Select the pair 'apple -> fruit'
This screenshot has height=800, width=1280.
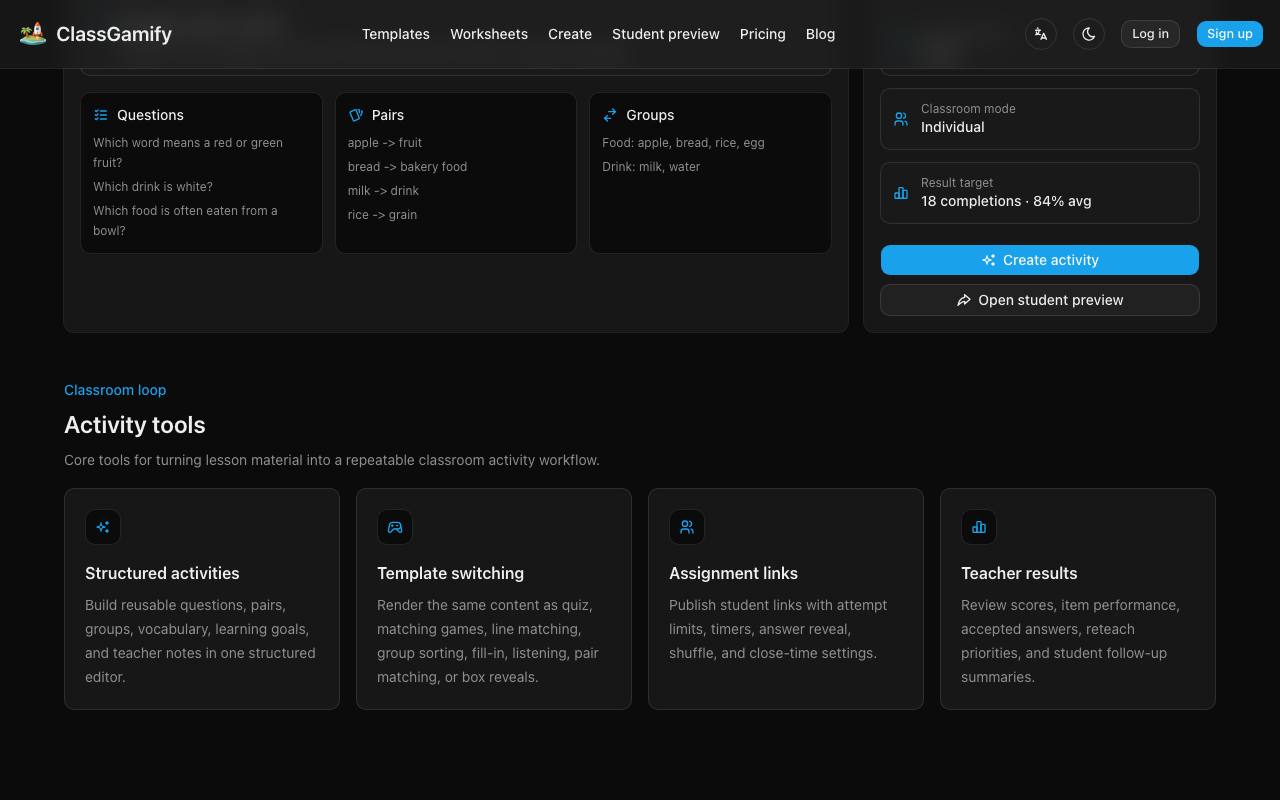click(x=385, y=143)
